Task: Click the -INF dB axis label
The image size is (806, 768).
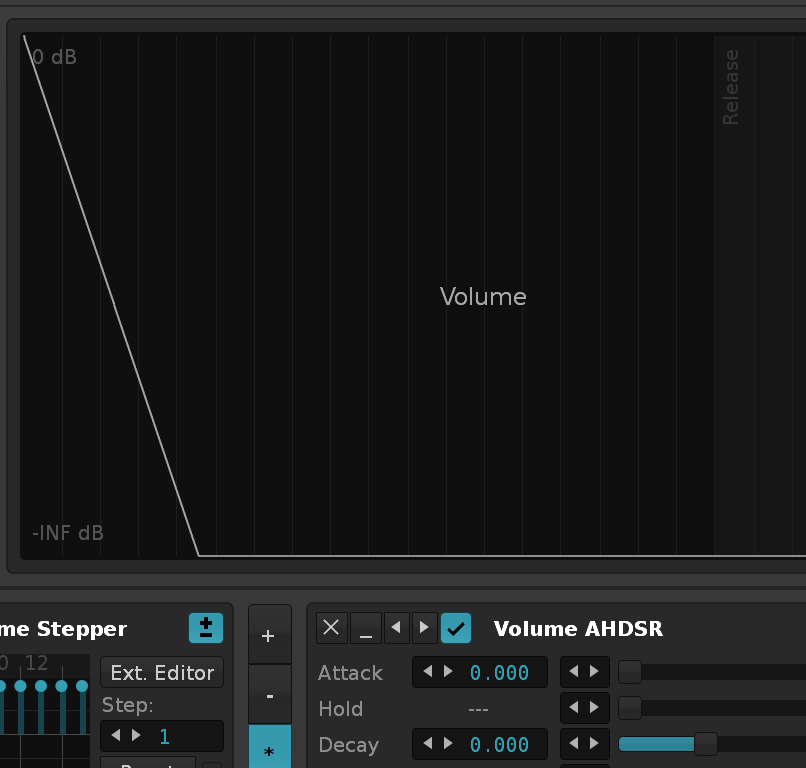Action: coord(68,533)
